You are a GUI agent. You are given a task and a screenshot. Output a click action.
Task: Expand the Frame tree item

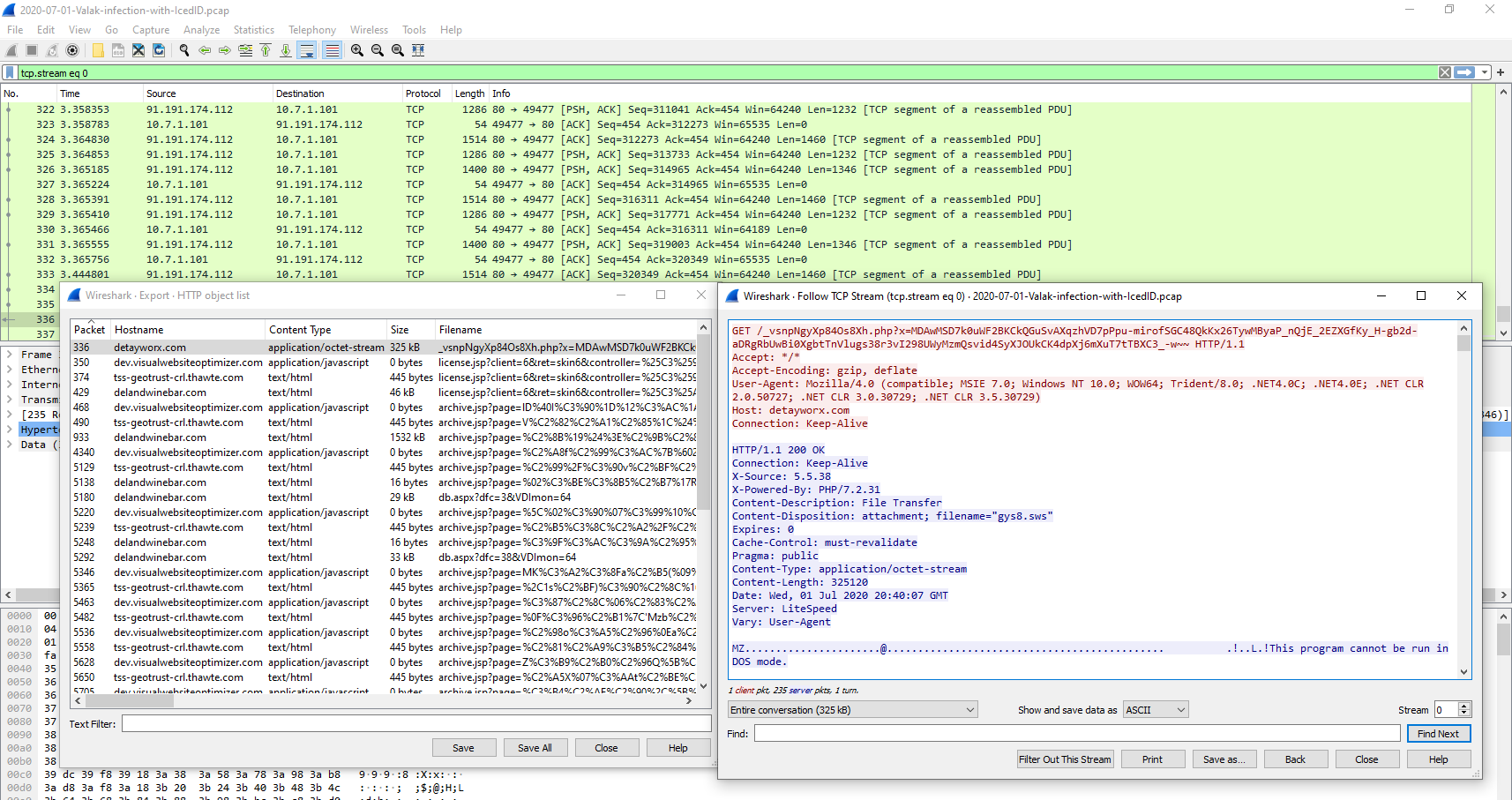[x=9, y=355]
